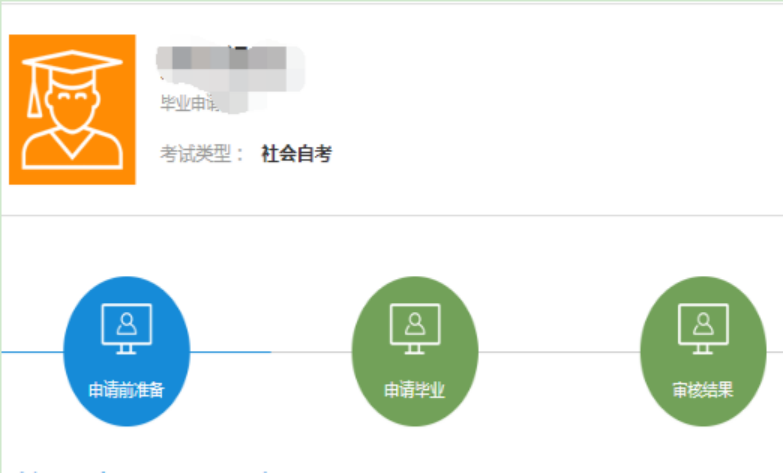
Task: Click the blue line before the 申请前准备 circle
Action: click(32, 352)
